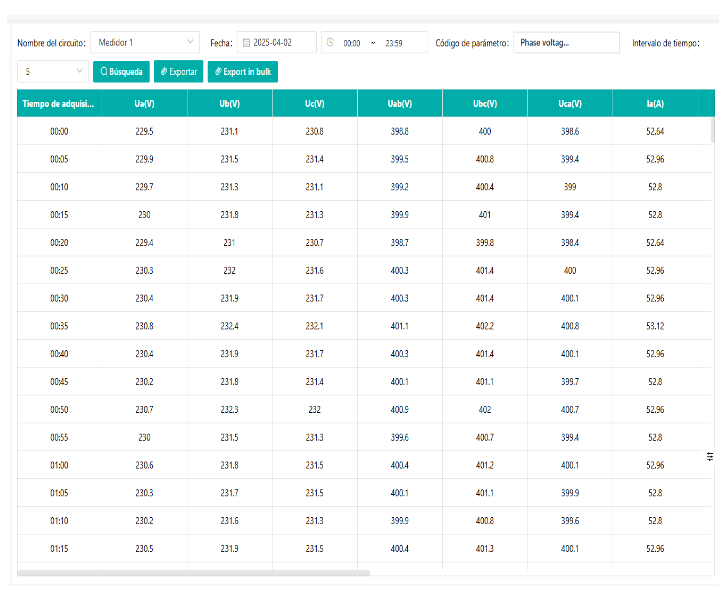Select the 00:10 time row cell
Screen dimensions: 724x592
coord(59,187)
